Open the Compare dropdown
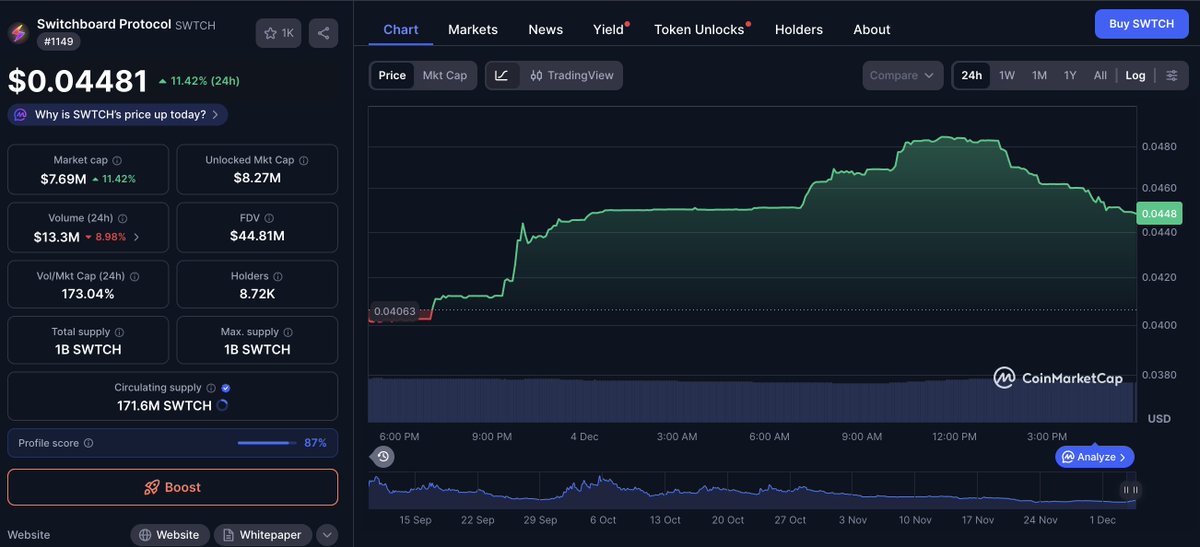Image resolution: width=1200 pixels, height=547 pixels. [x=902, y=75]
